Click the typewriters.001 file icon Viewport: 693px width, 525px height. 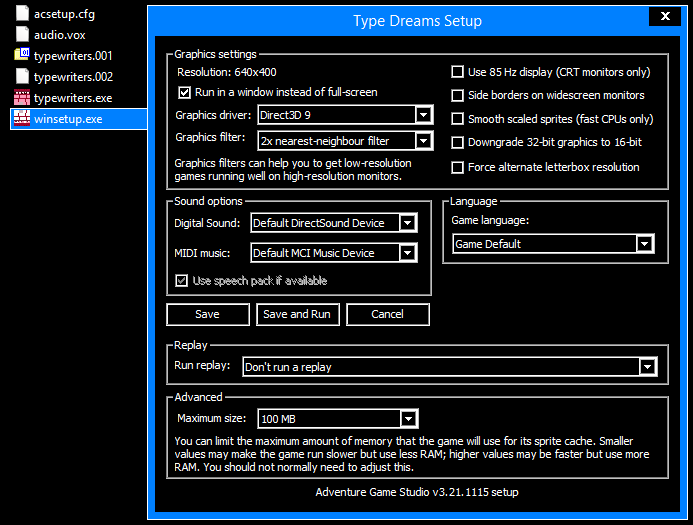point(22,55)
